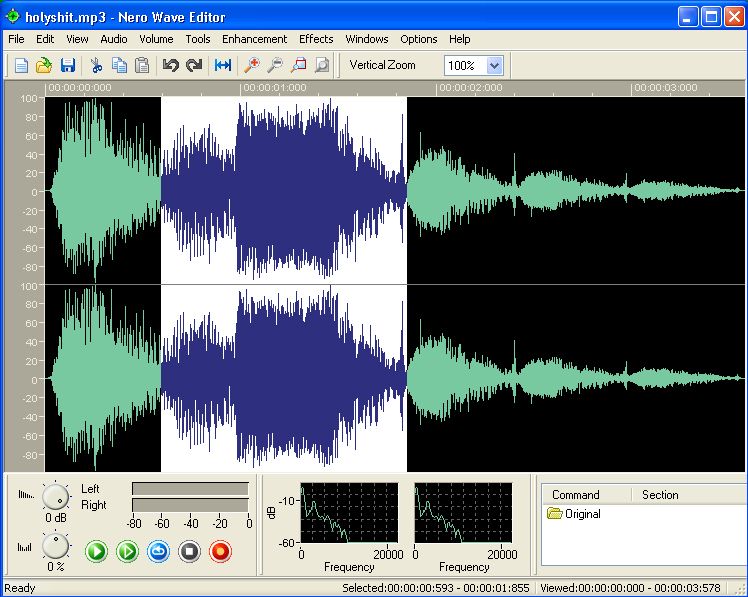Start playback with the first green Play button
This screenshot has height=597, width=748.
pyautogui.click(x=96, y=551)
